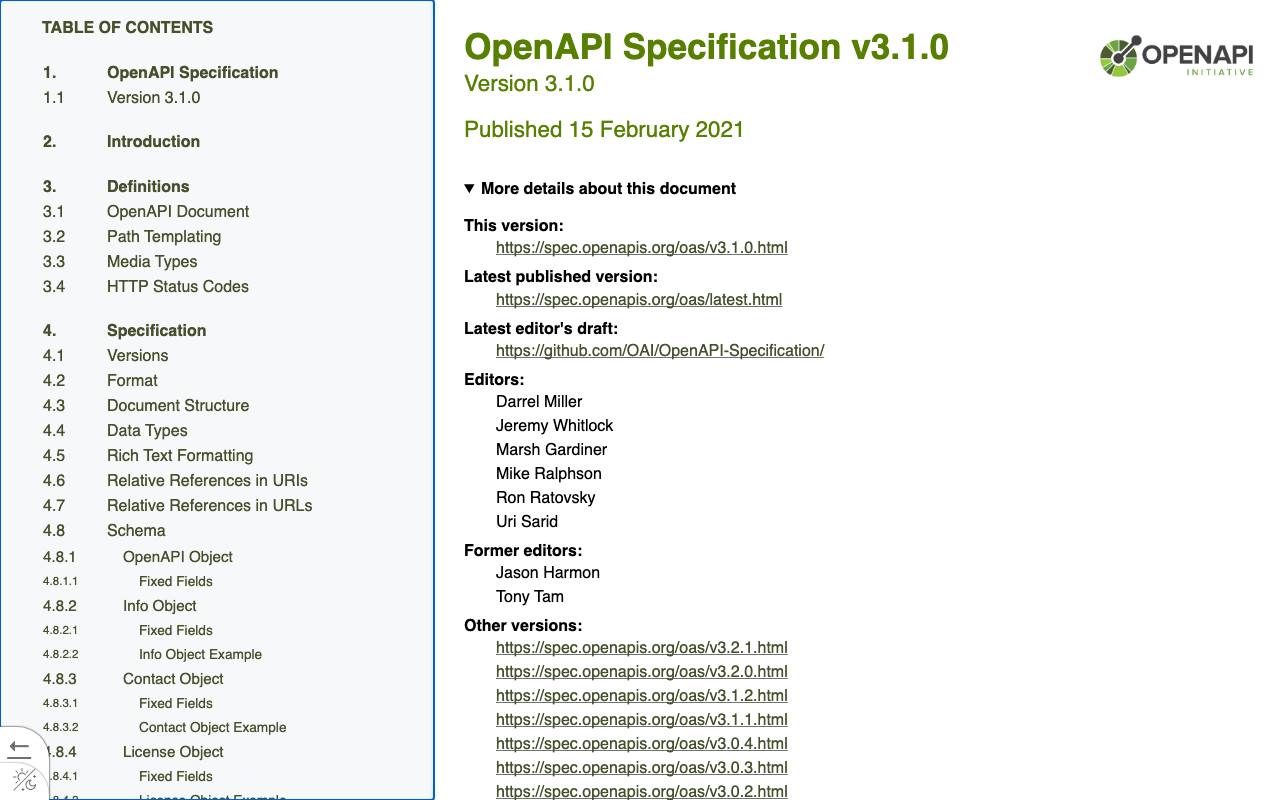This screenshot has width=1280, height=800.
Task: Jump to section 4.4 Data Types
Action: point(115,430)
